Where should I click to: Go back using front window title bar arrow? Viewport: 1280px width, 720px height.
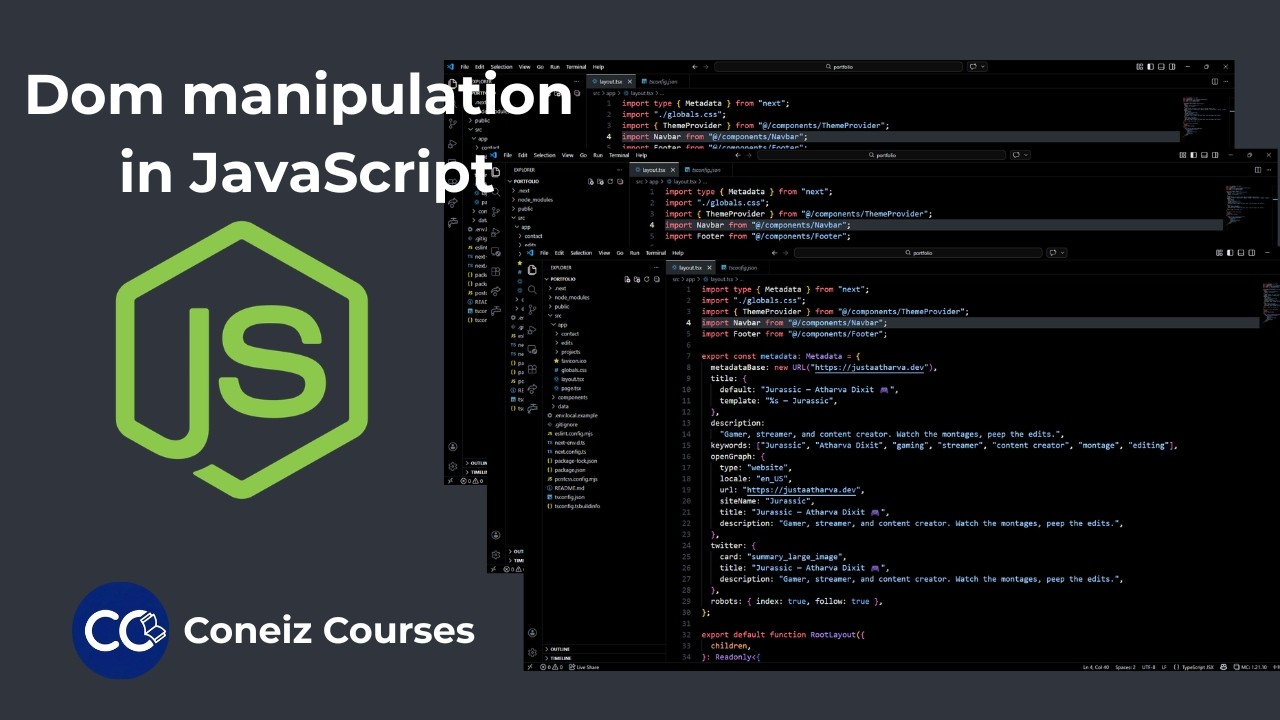click(x=774, y=253)
